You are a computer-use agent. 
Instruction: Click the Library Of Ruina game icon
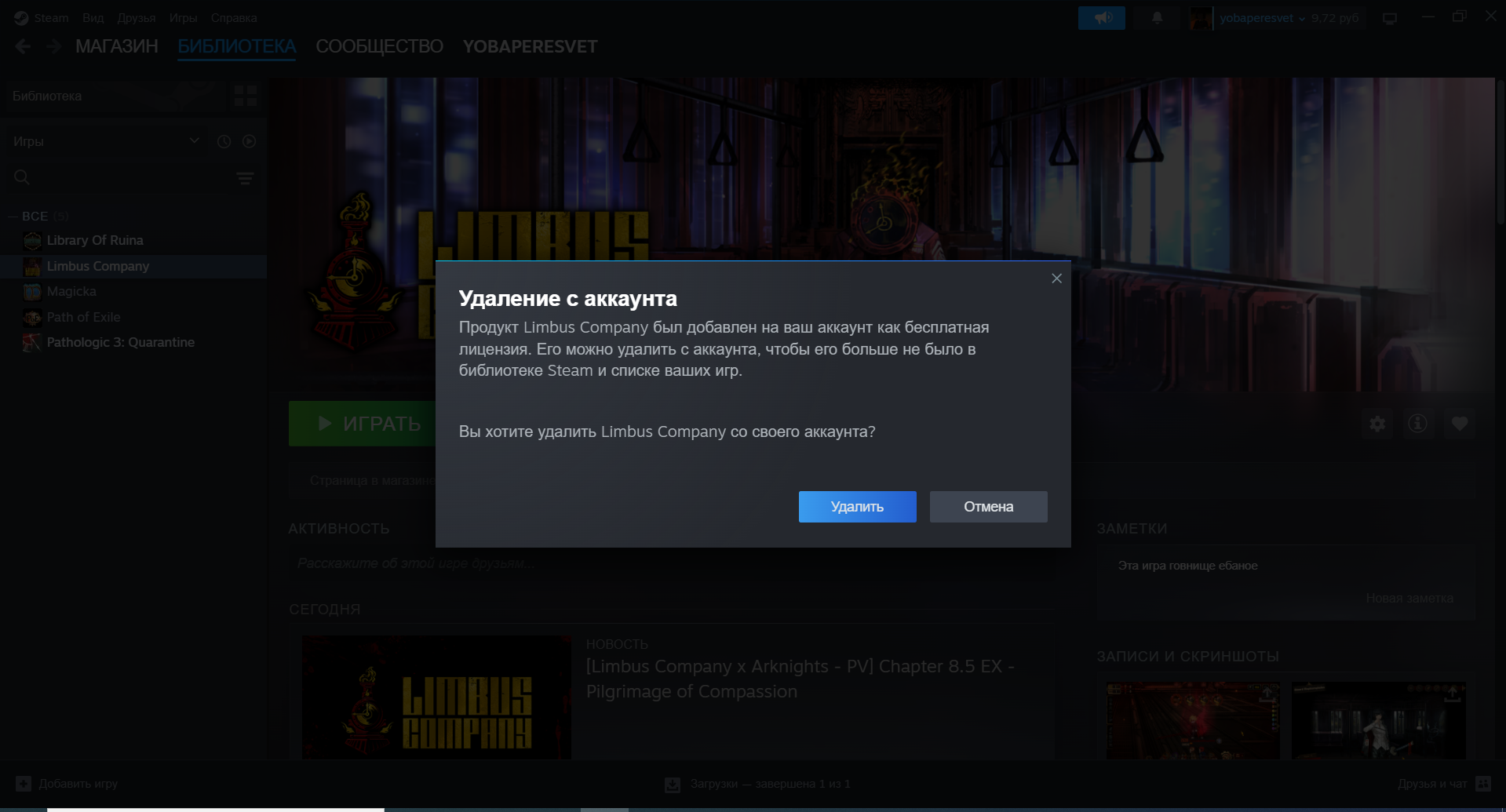(x=32, y=241)
